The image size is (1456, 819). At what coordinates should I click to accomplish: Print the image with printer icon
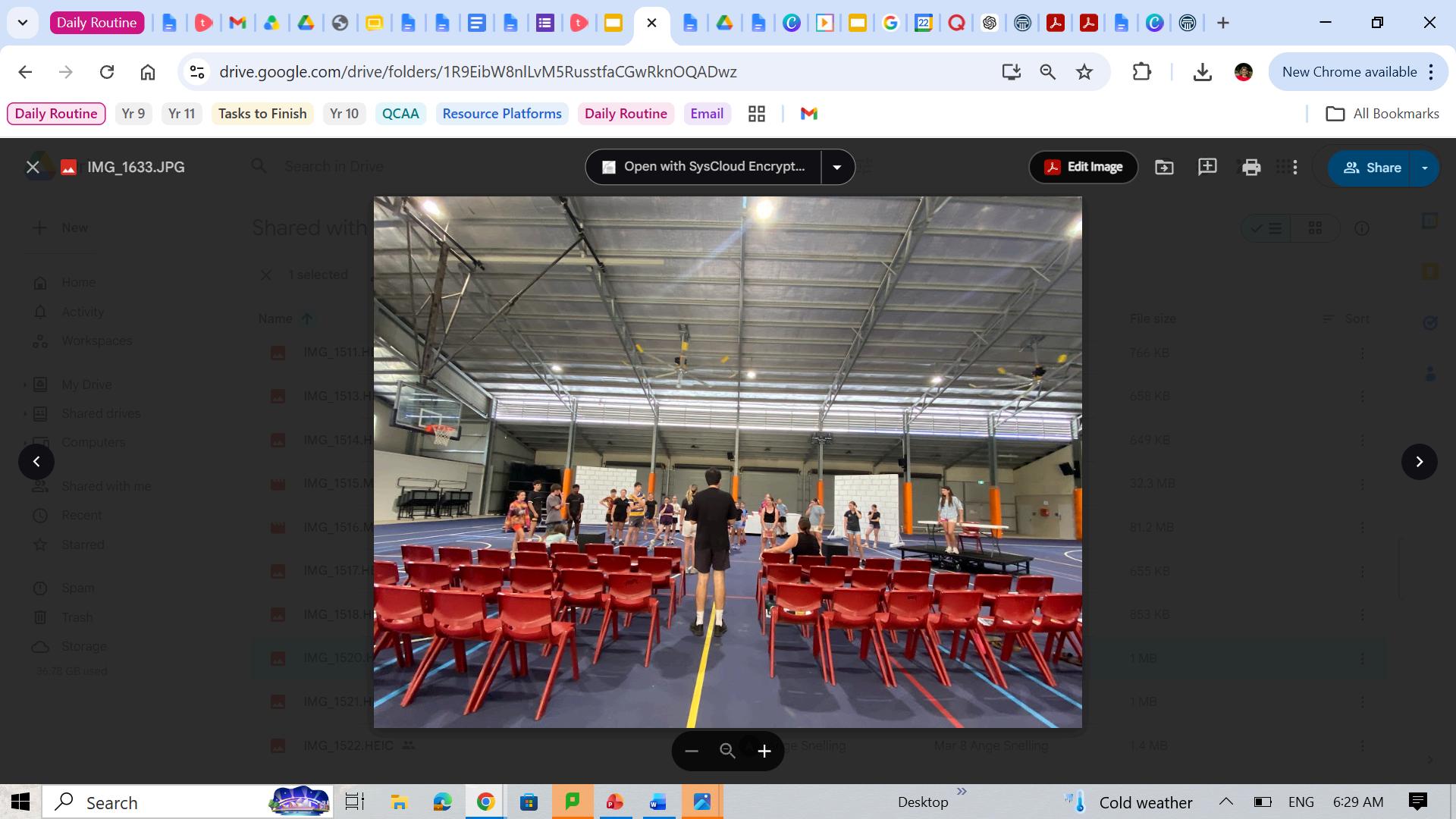tap(1251, 168)
